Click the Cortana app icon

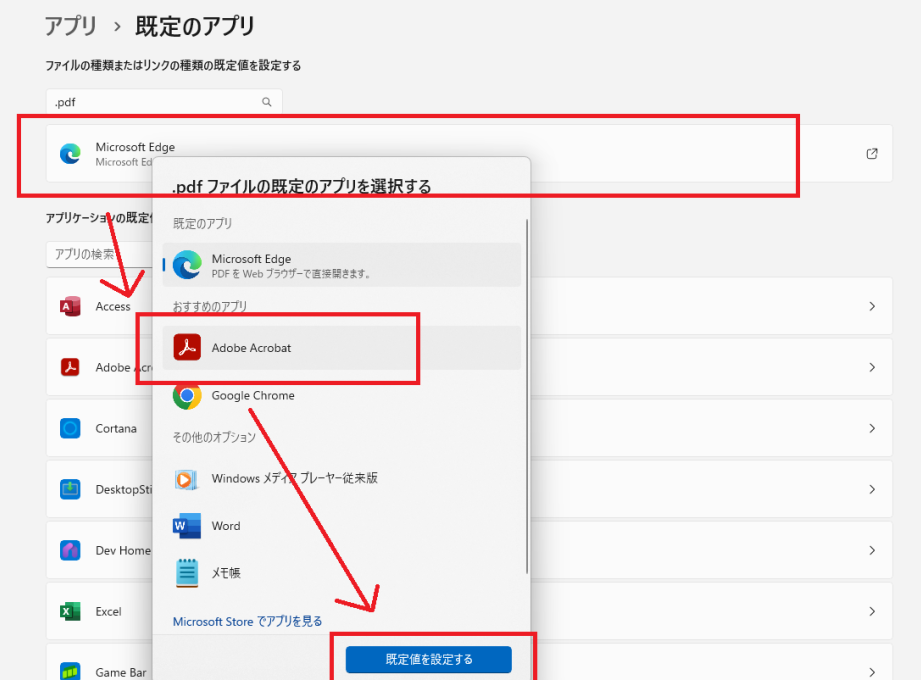click(70, 428)
